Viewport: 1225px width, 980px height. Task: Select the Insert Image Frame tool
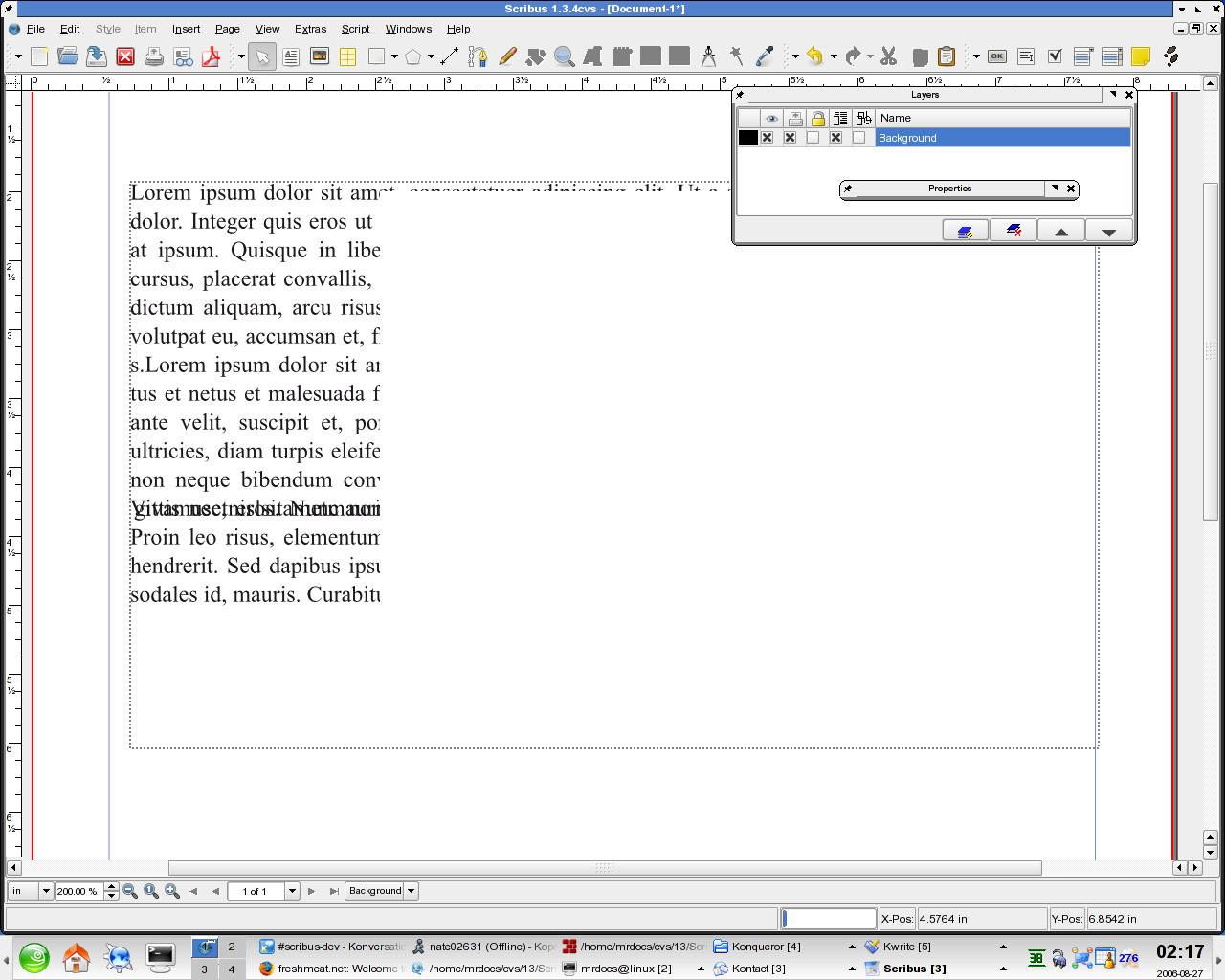pos(320,56)
